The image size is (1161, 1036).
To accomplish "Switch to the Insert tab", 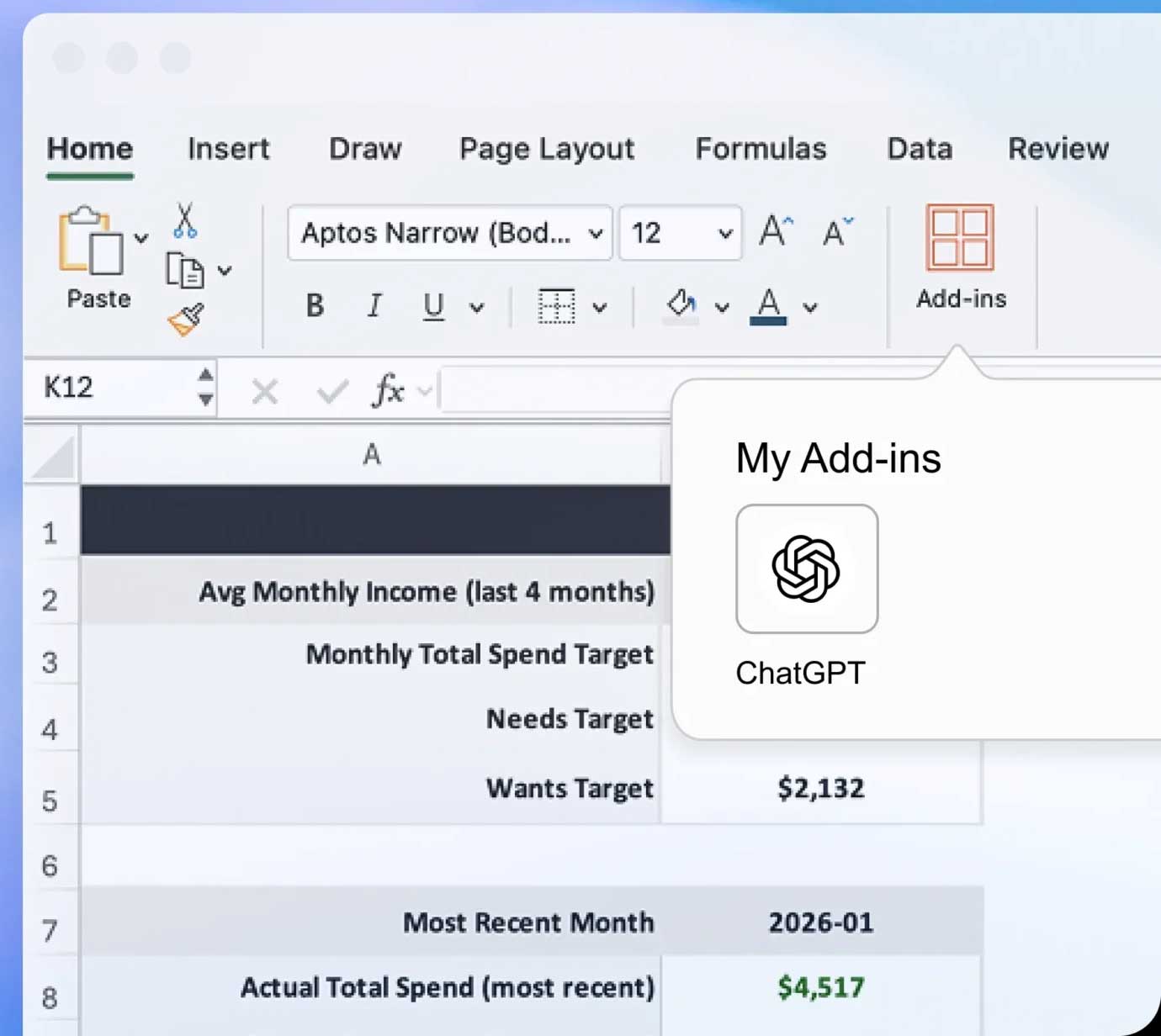I will [228, 149].
